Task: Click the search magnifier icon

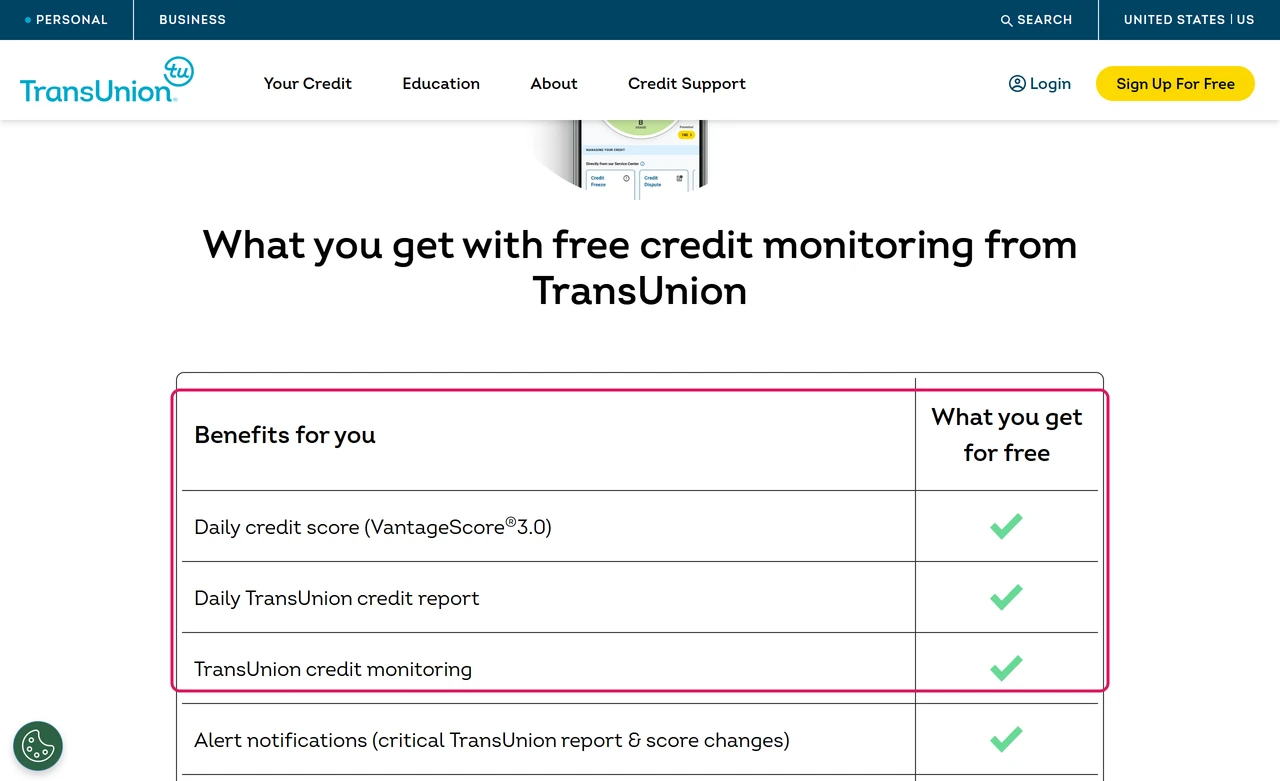Action: [x=1007, y=20]
